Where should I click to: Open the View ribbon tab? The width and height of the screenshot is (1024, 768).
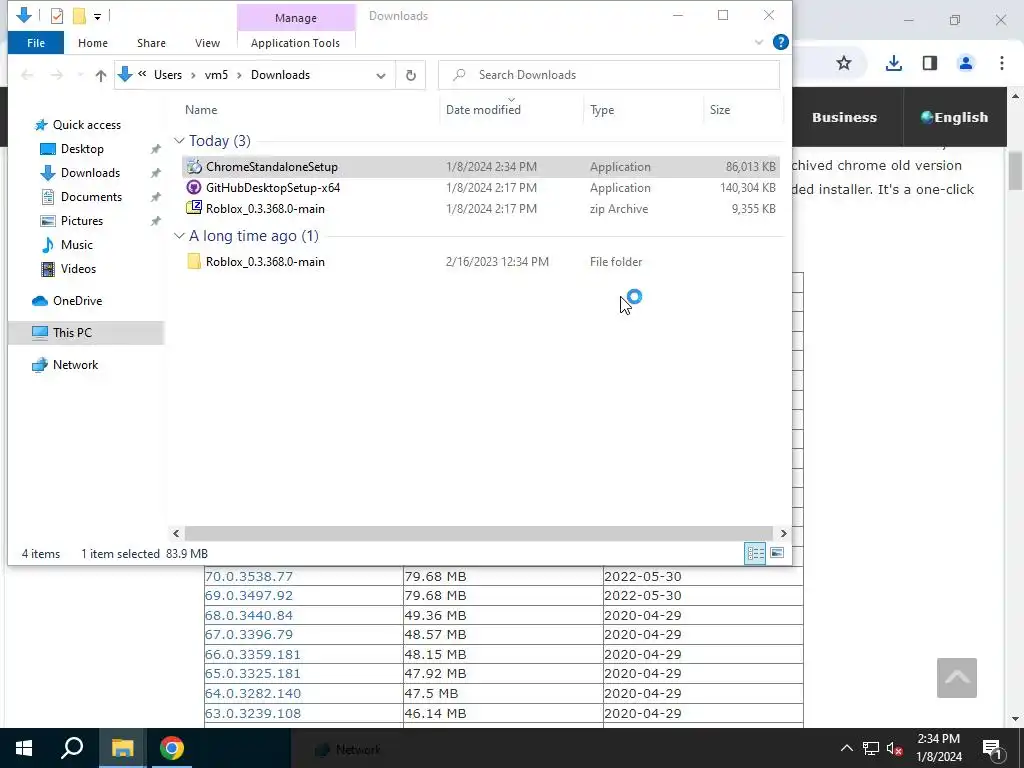207,43
